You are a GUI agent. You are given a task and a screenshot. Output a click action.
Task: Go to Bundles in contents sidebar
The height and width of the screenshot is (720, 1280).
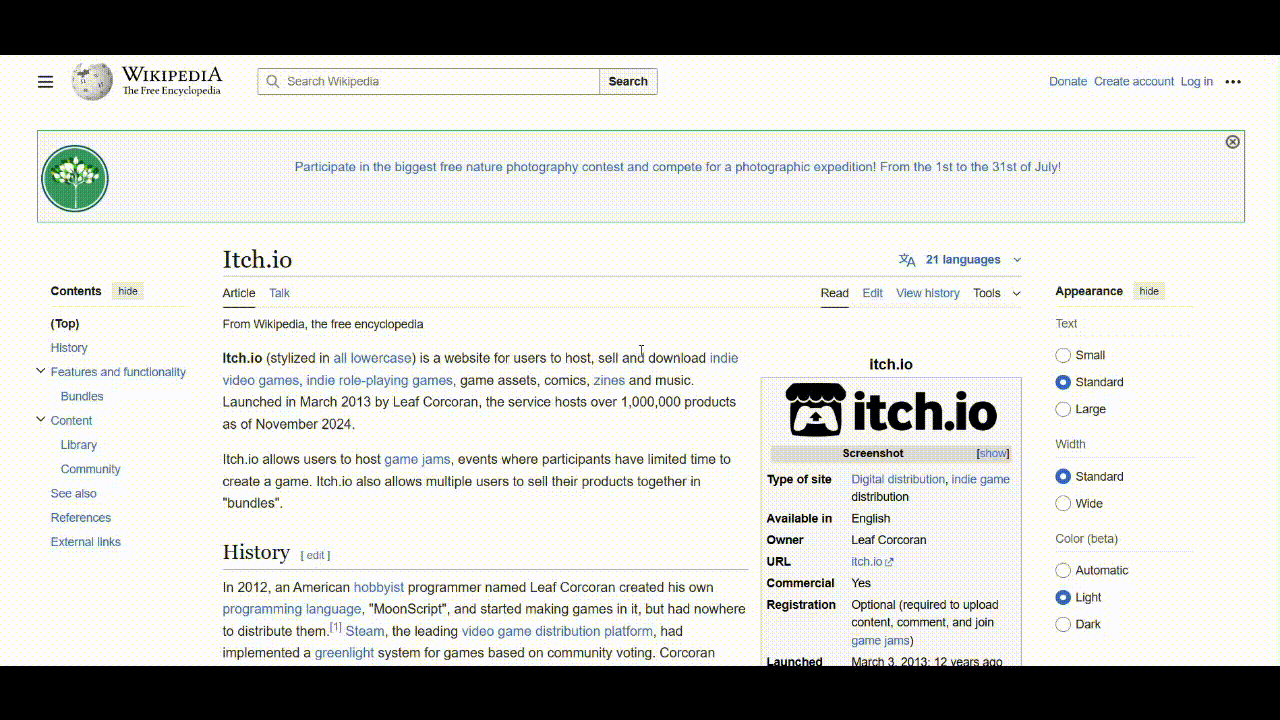coord(82,396)
